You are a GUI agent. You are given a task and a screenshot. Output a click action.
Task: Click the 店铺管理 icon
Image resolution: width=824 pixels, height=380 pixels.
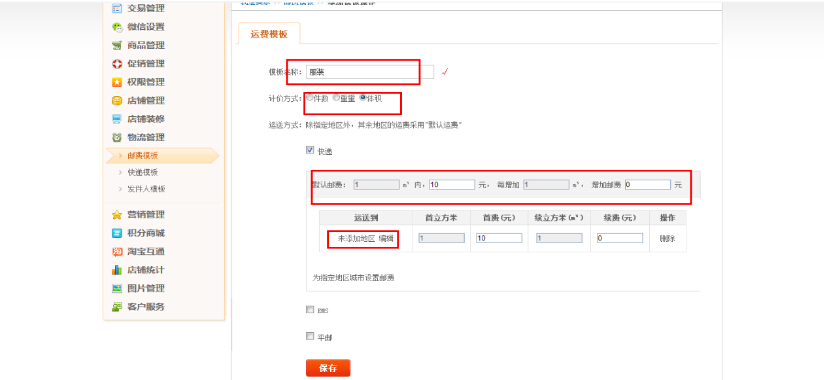(117, 100)
